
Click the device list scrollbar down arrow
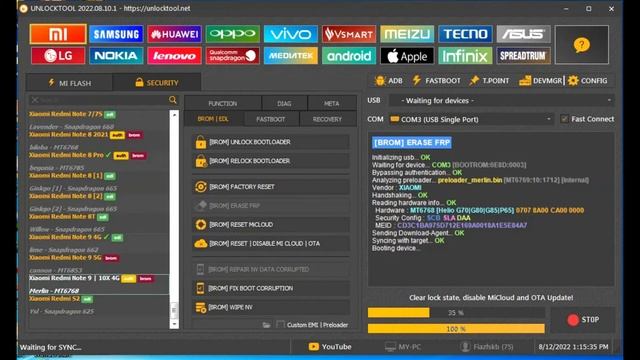point(174,324)
